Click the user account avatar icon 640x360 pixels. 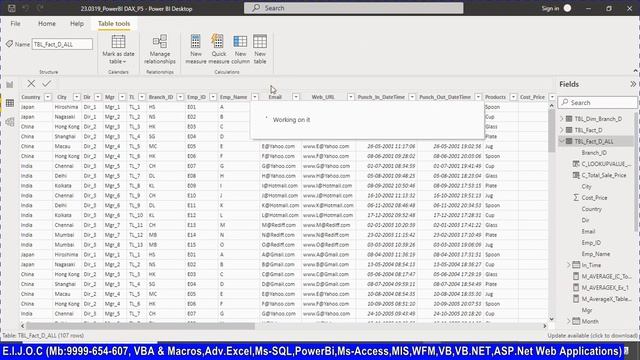(567, 8)
